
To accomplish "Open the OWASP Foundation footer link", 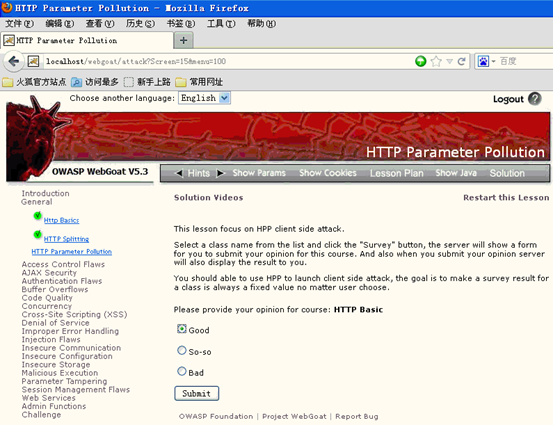I will click(x=216, y=417).
